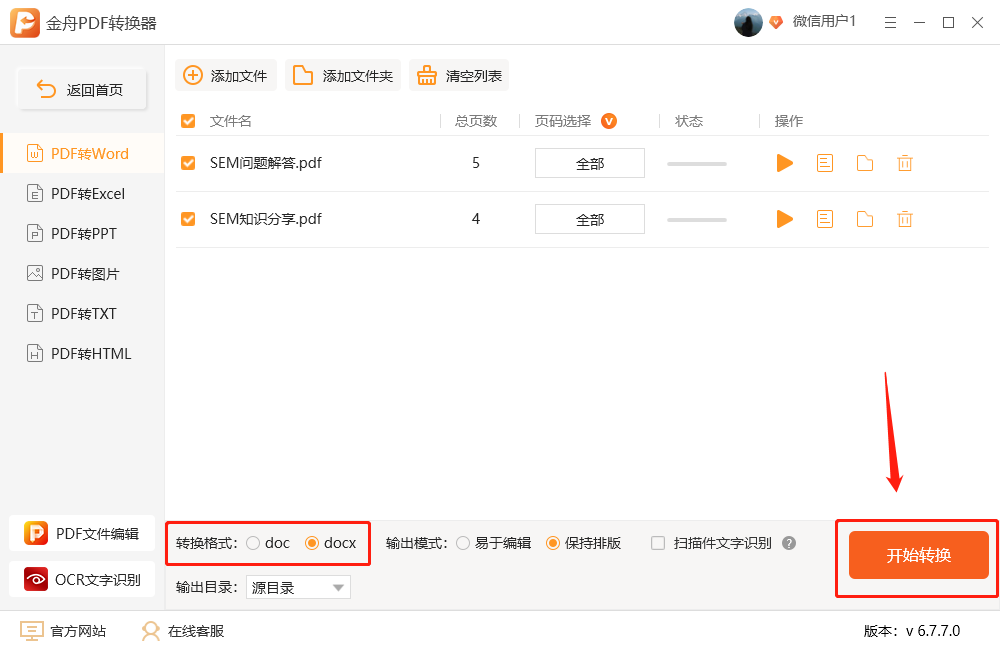Click the 总页数 column header
The image size is (1000, 650).
point(476,121)
